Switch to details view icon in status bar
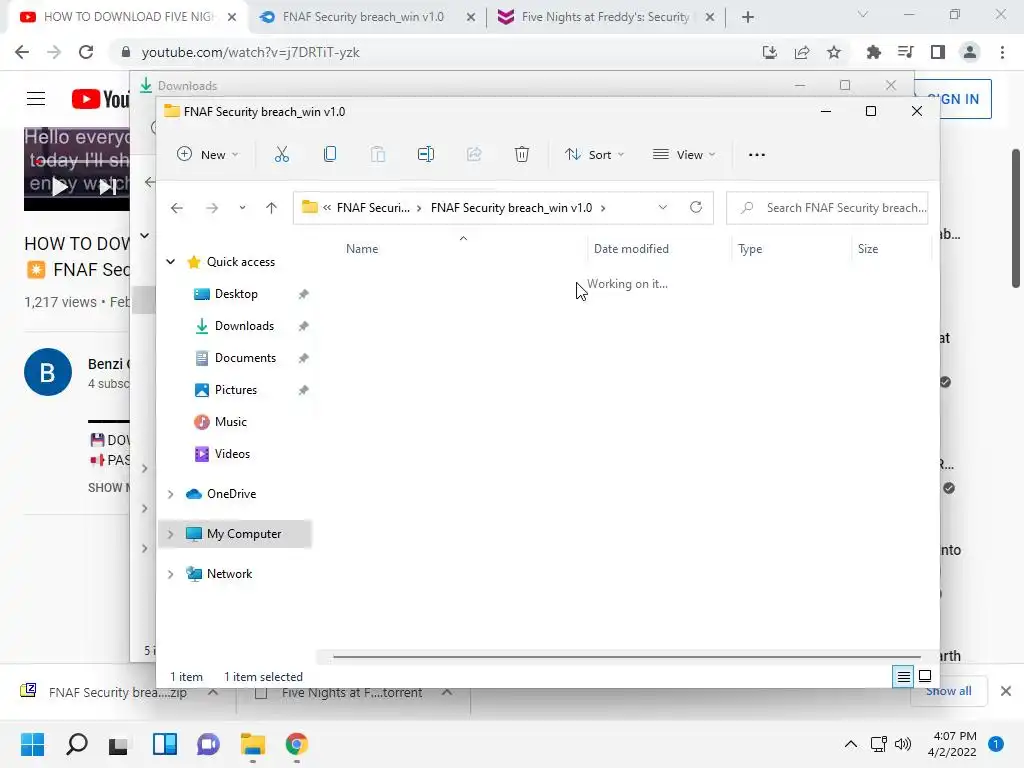Viewport: 1024px width, 768px height. coord(903,677)
